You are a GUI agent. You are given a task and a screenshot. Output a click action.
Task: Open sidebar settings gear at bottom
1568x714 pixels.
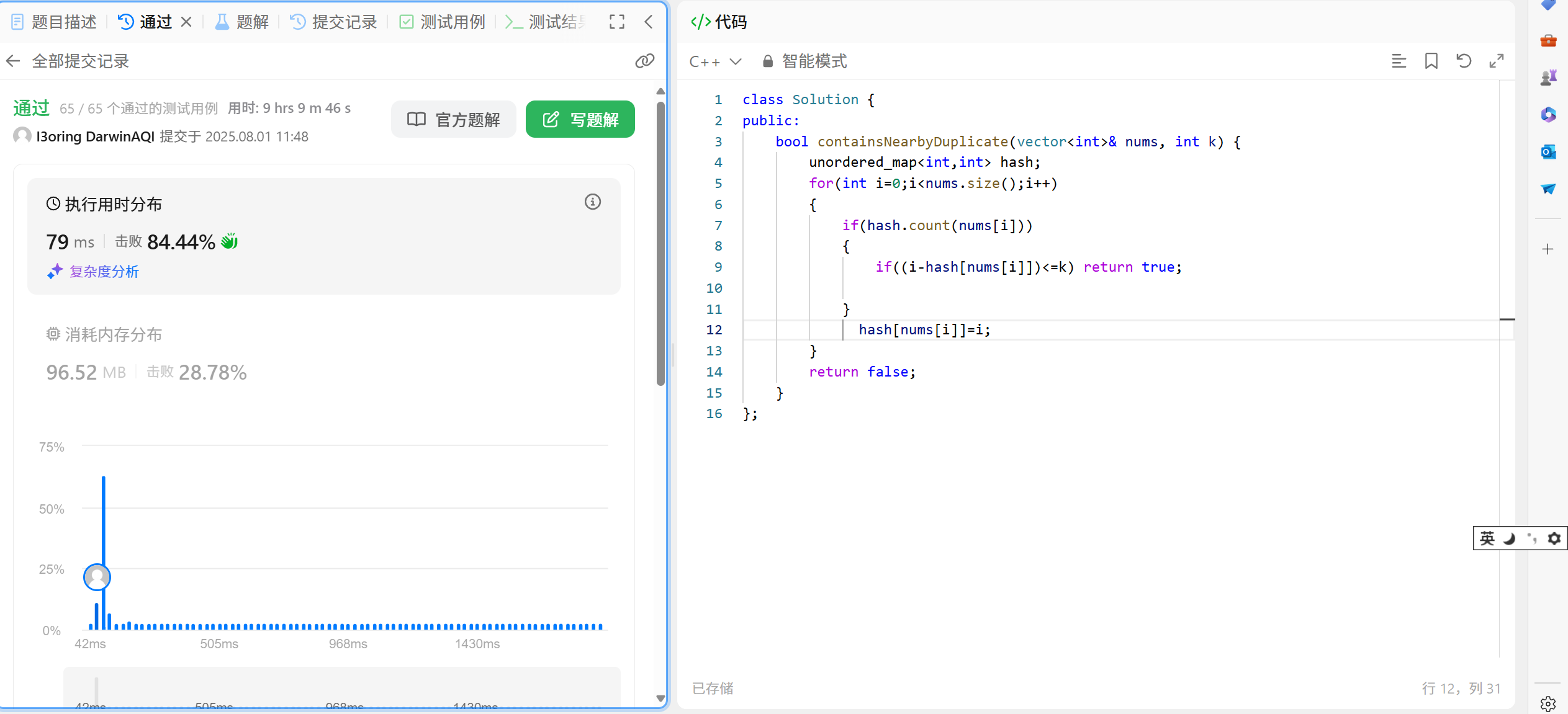click(x=1548, y=704)
